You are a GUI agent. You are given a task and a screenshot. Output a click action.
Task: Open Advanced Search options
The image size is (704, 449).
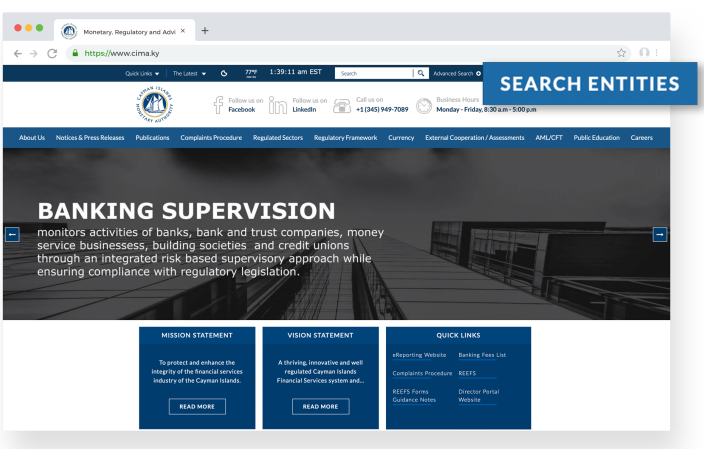pyautogui.click(x=456, y=73)
